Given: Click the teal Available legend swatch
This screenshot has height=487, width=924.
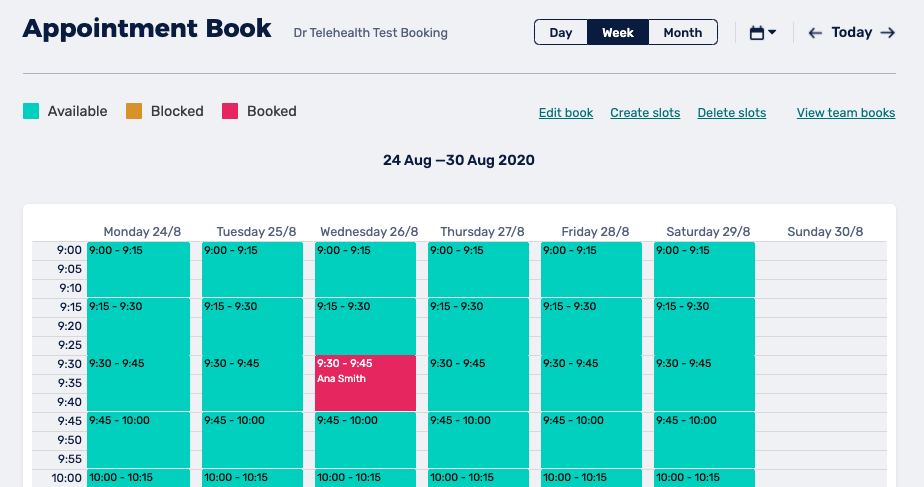Looking at the screenshot, I should [x=31, y=111].
